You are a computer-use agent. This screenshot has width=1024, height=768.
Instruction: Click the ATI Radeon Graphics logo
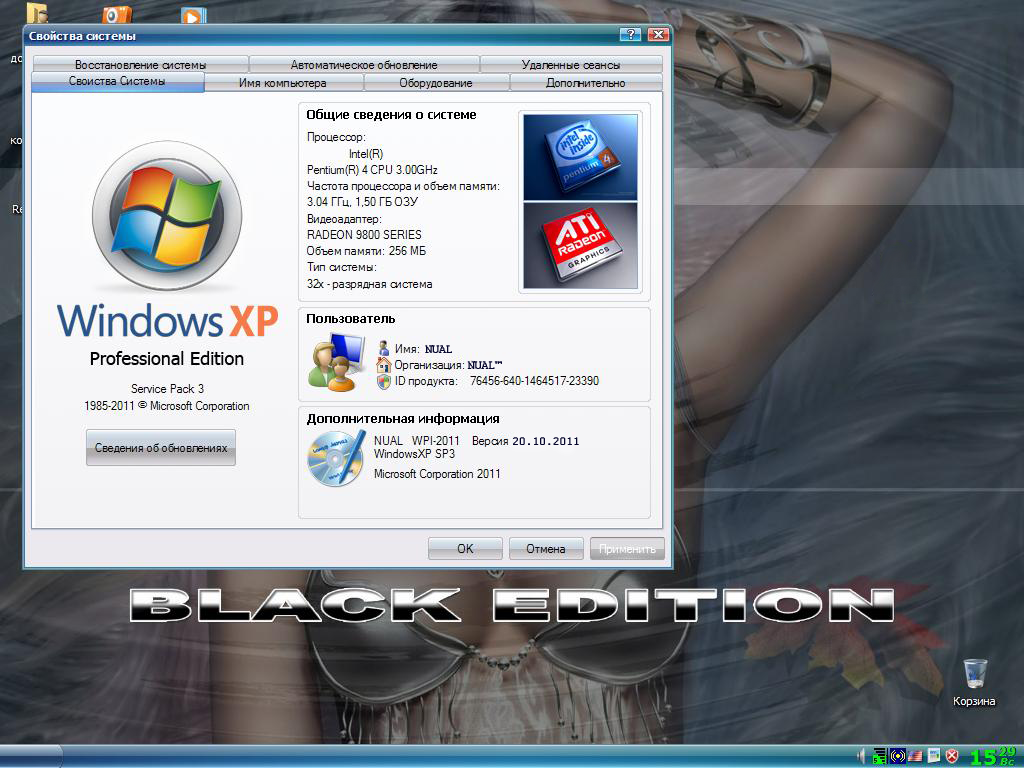point(580,246)
